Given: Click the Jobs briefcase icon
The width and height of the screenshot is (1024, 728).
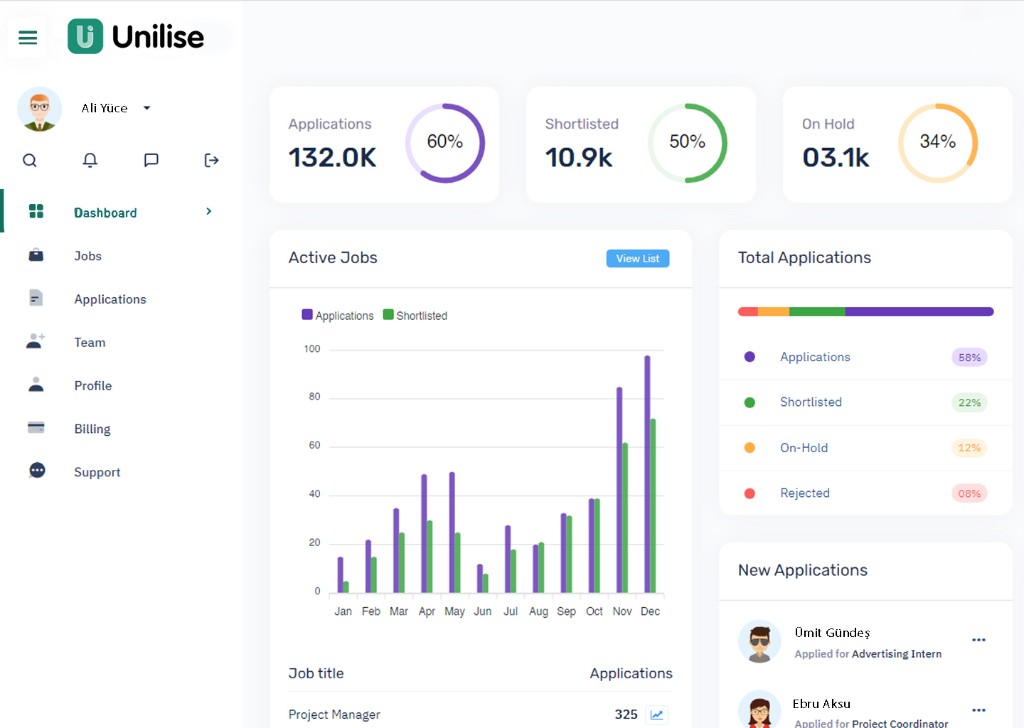Looking at the screenshot, I should pyautogui.click(x=36, y=255).
